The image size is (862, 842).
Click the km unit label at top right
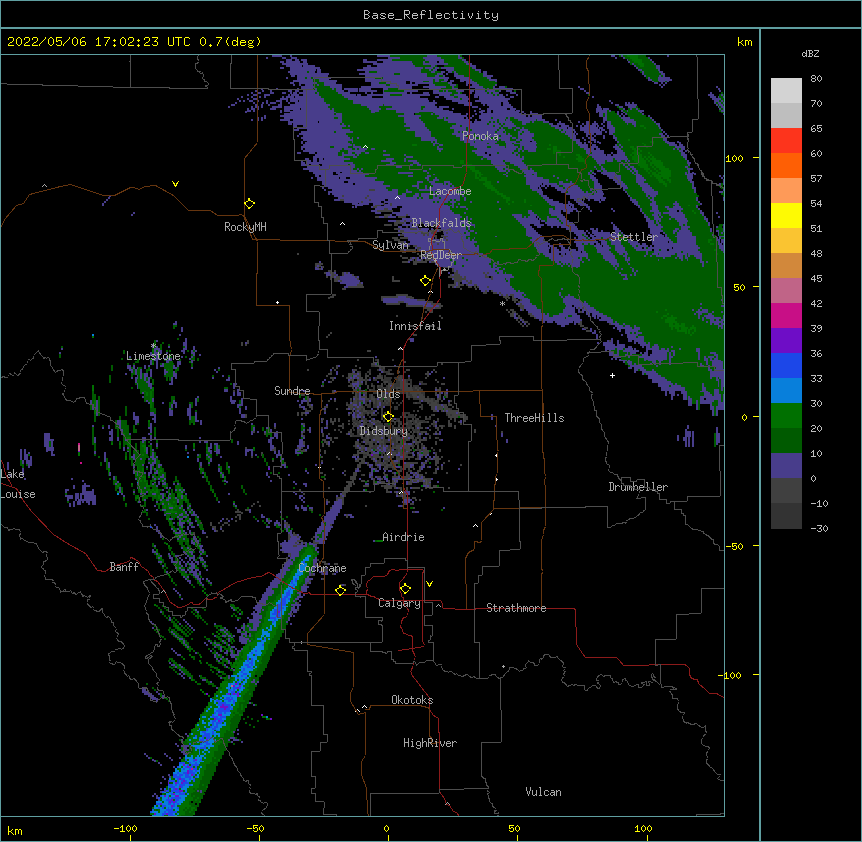(x=745, y=42)
